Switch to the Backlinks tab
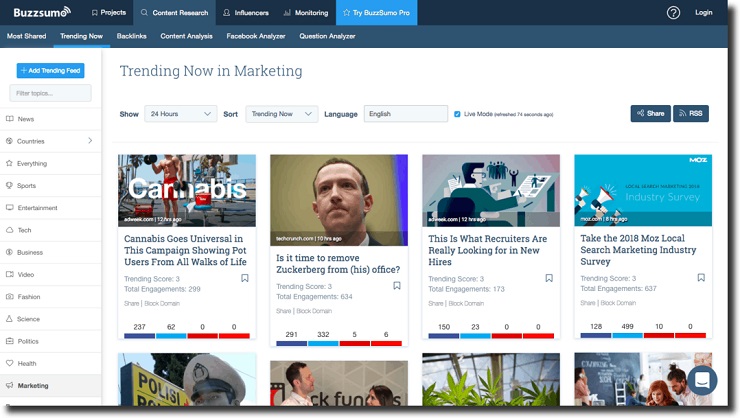 (132, 36)
